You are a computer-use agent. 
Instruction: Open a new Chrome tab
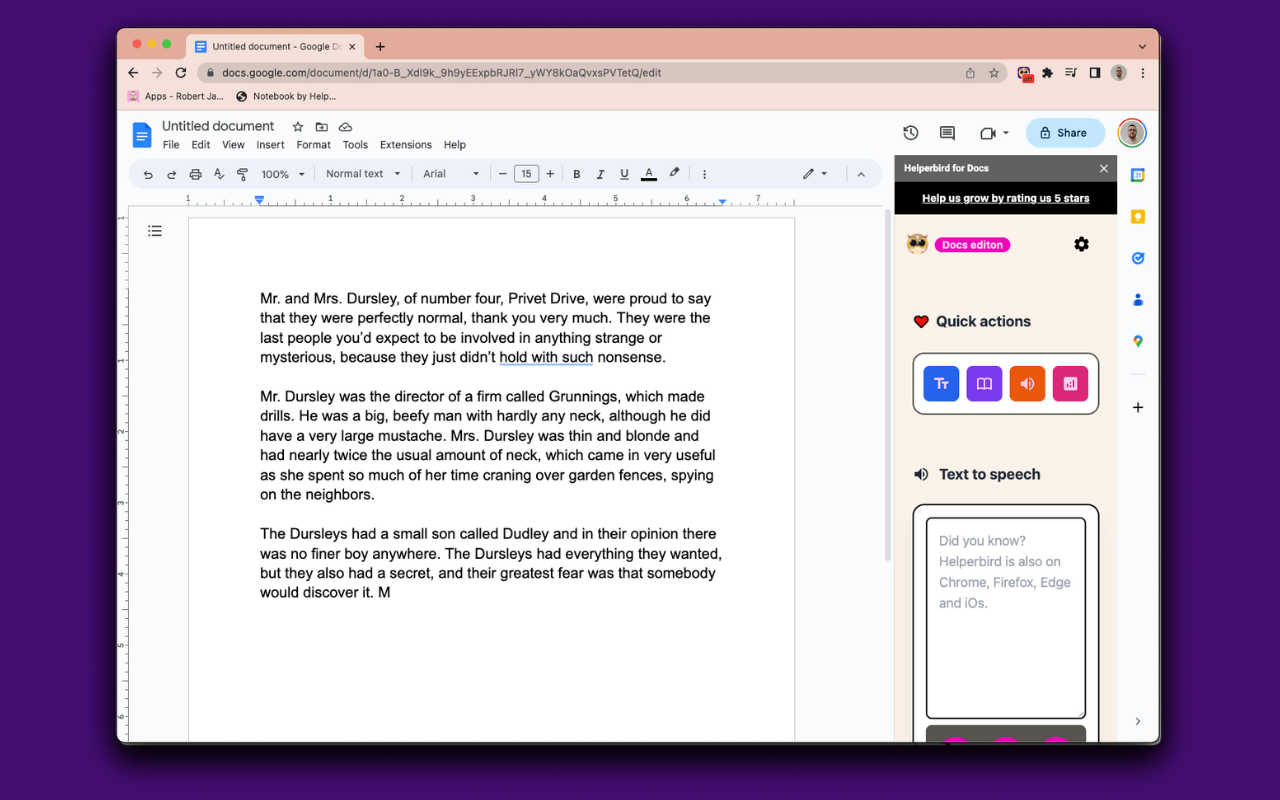tap(380, 46)
